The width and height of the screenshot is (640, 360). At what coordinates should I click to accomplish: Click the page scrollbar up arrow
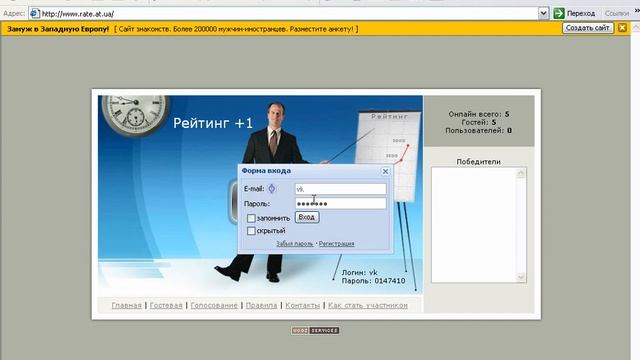[x=636, y=28]
